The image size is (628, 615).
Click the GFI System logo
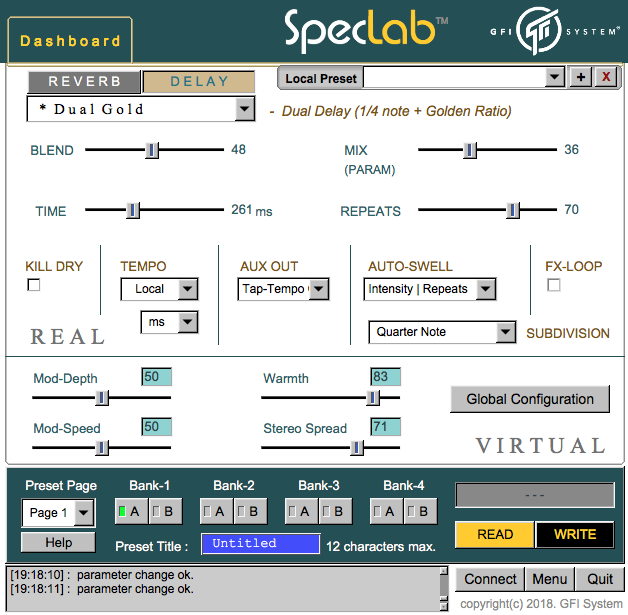tap(554, 31)
